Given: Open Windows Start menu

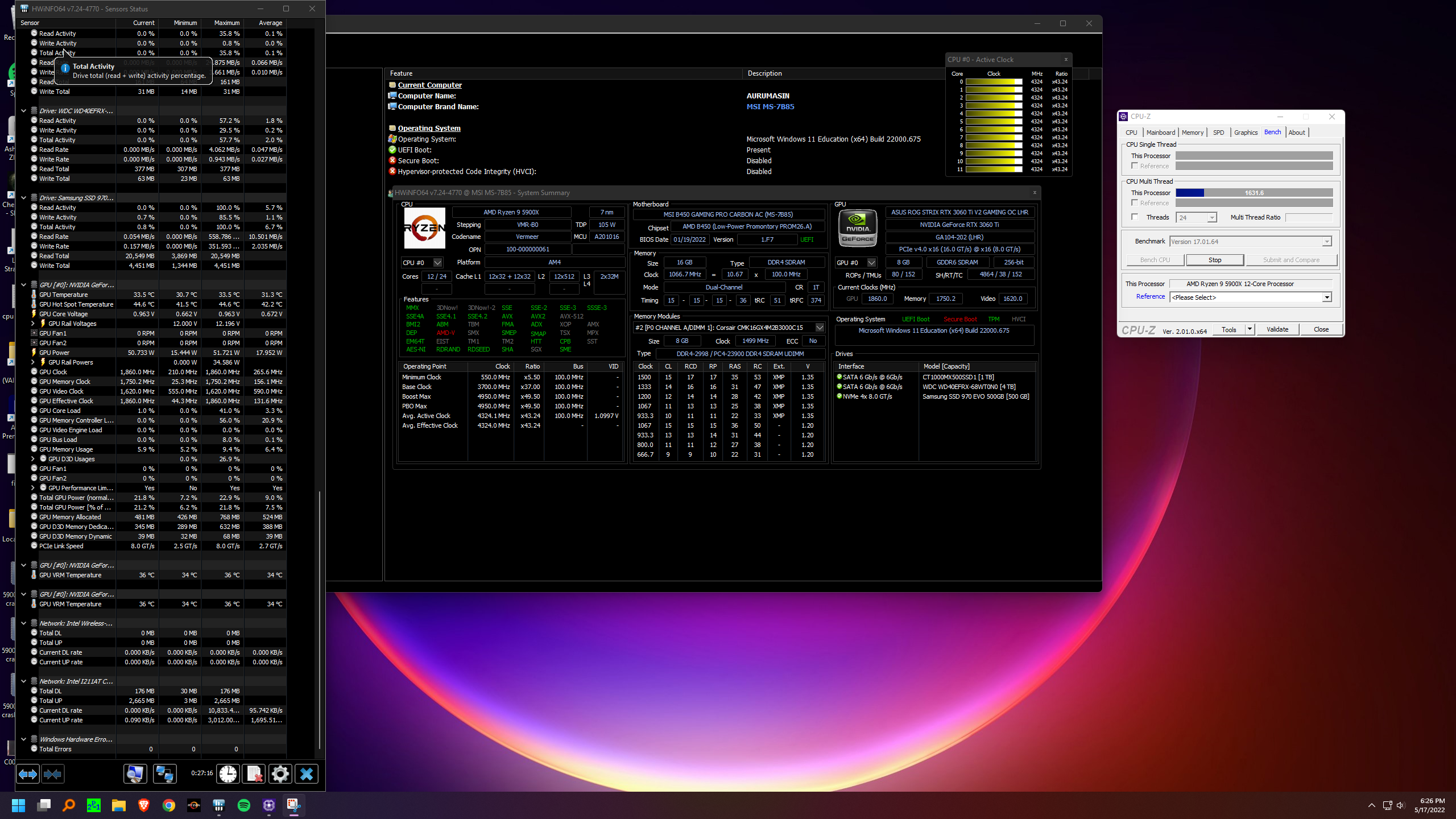Looking at the screenshot, I should point(18,805).
